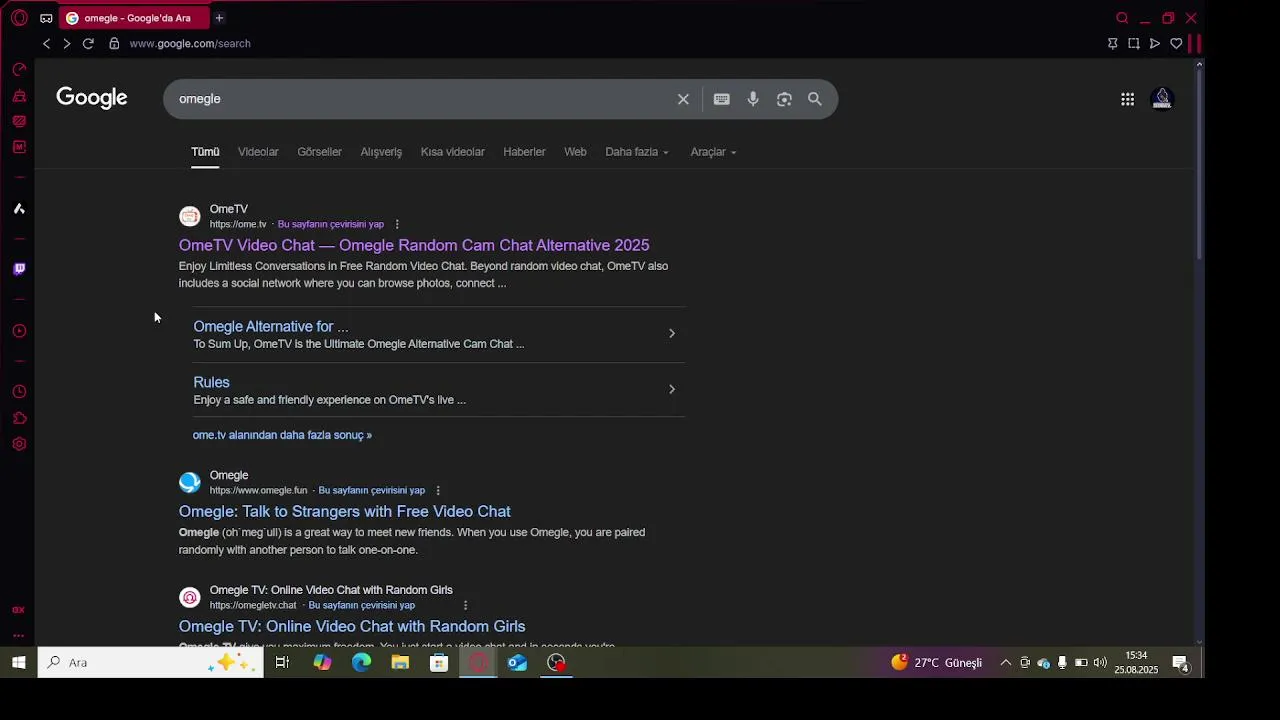The image size is (1280, 720).
Task: Open more options for ome.tv result
Action: [397, 224]
